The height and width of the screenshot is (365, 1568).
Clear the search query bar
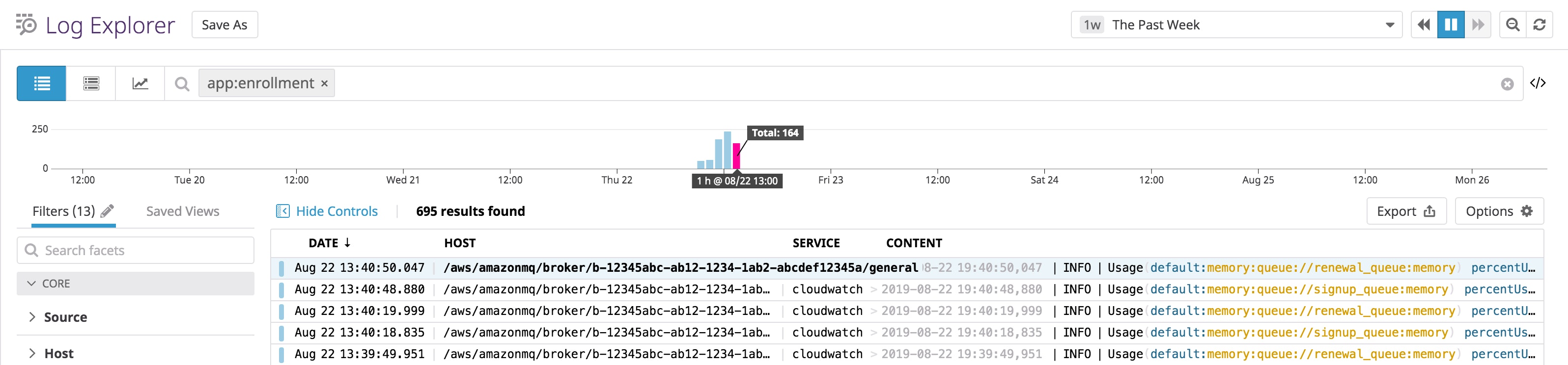coord(1507,84)
